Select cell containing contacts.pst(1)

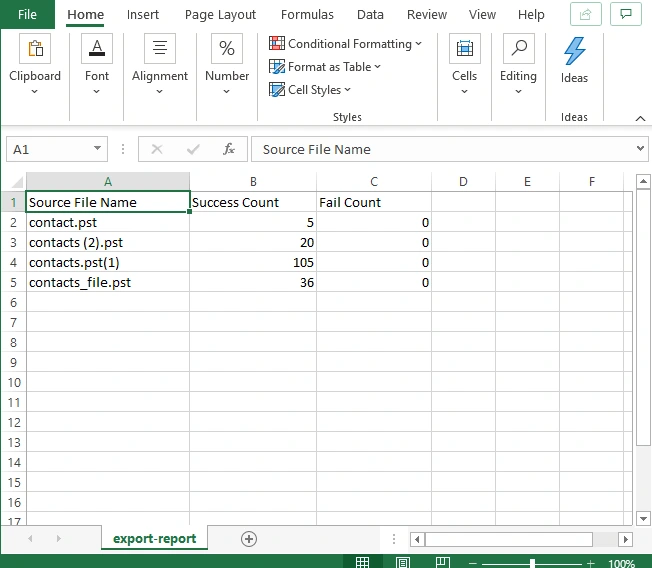click(108, 262)
